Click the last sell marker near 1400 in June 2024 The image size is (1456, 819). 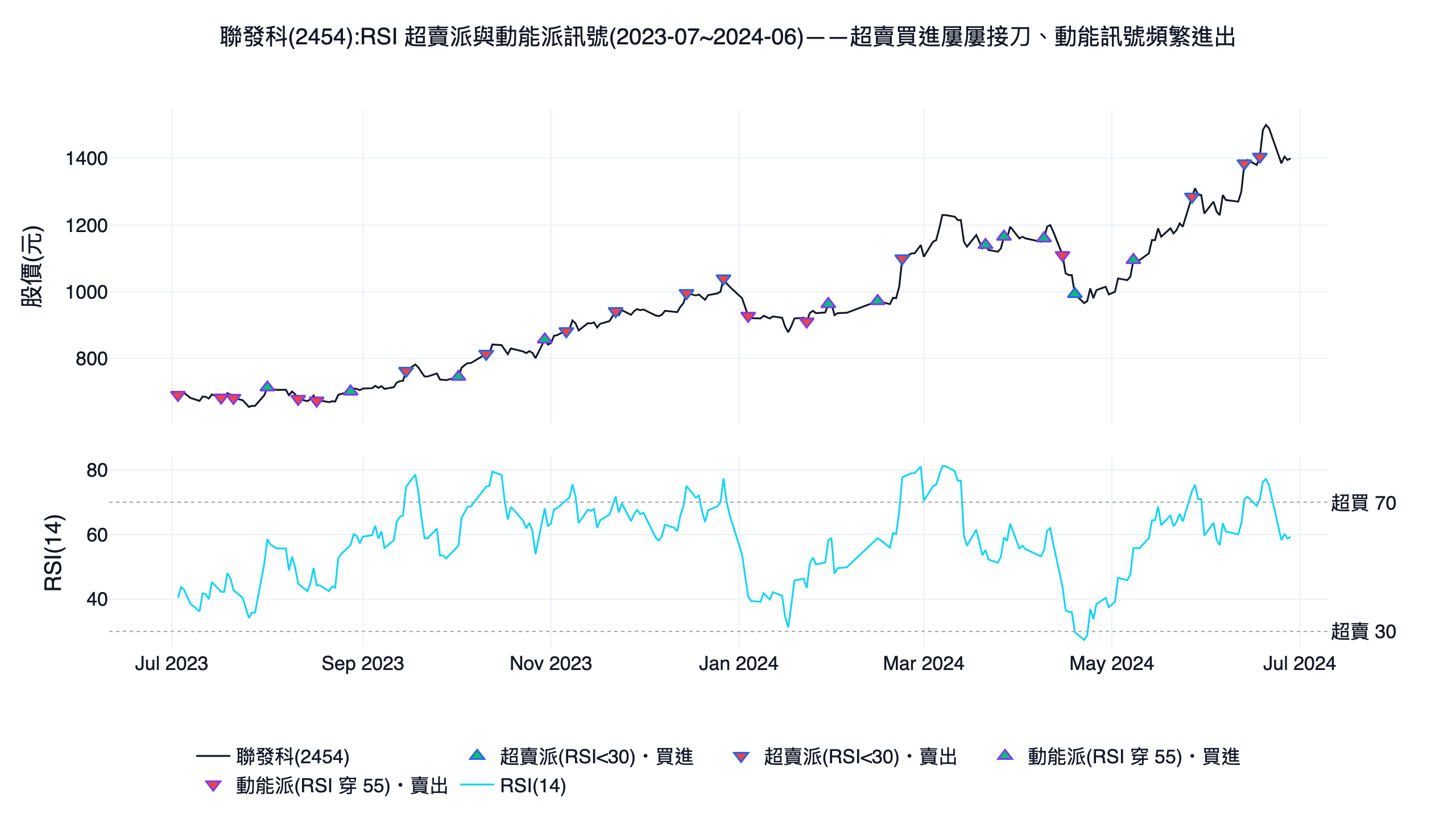1259,158
